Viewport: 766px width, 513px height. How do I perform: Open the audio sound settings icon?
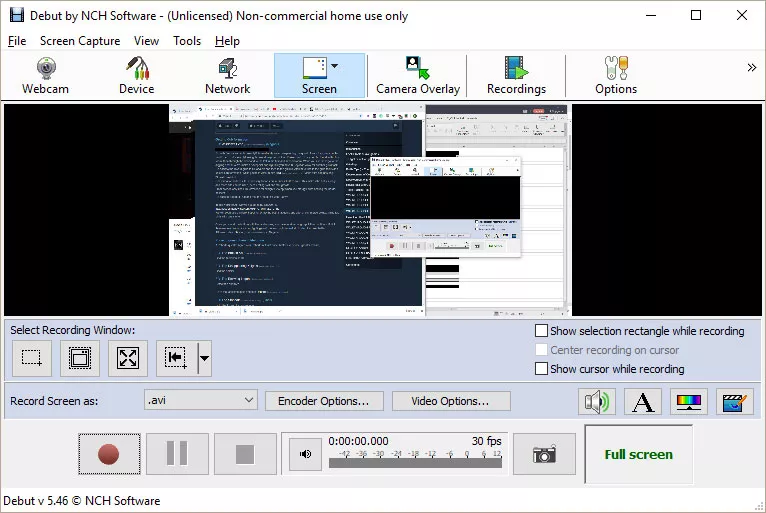(x=597, y=402)
